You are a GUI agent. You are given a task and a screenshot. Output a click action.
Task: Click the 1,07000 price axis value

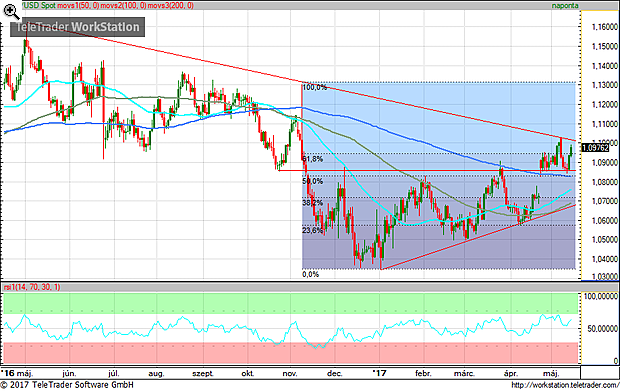click(x=605, y=201)
